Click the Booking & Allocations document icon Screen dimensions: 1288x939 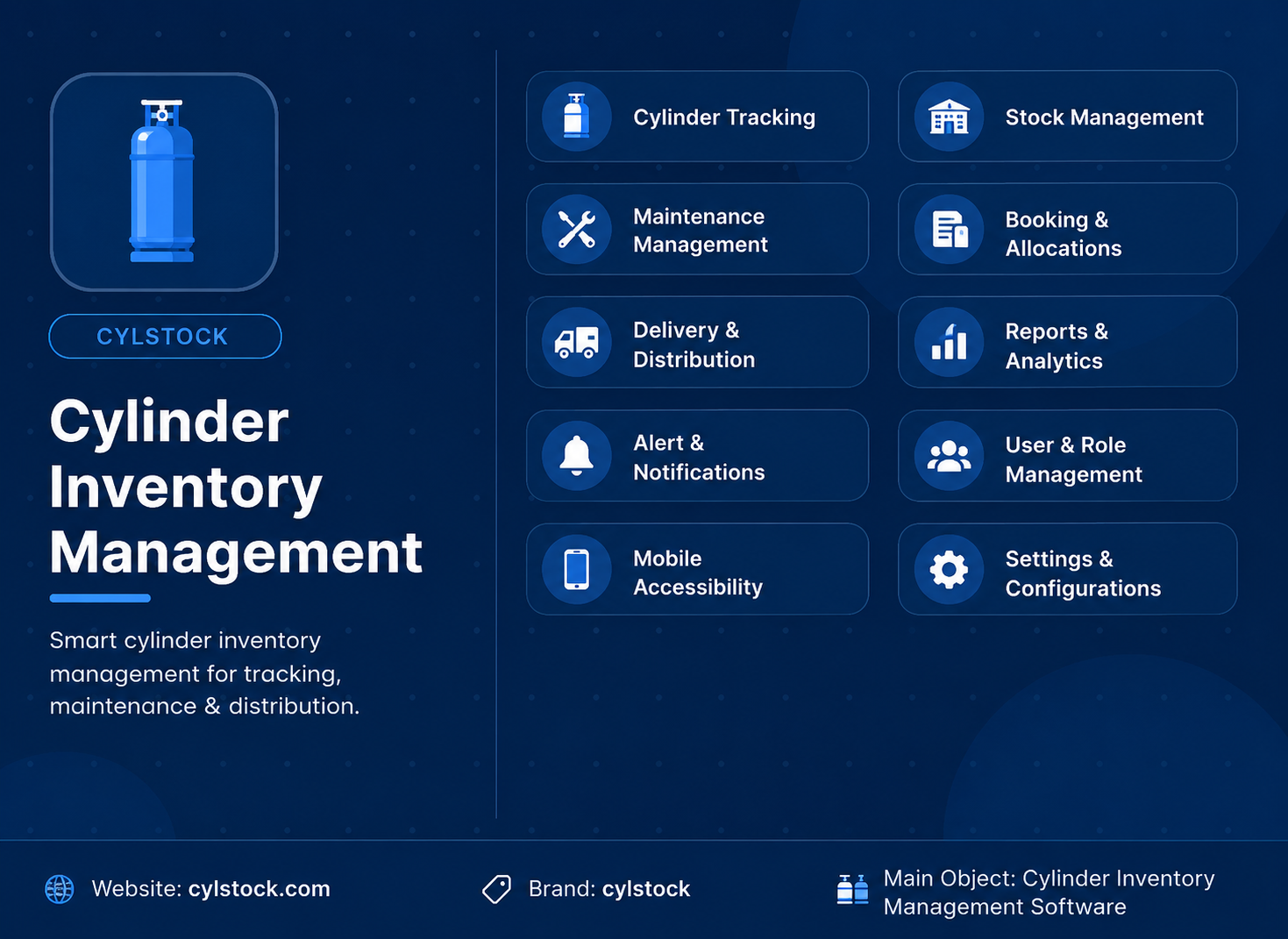pyautogui.click(x=949, y=230)
